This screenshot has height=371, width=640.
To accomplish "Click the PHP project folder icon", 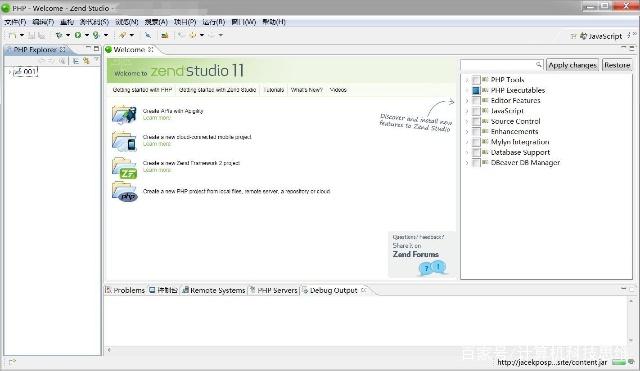I will pos(125,191).
